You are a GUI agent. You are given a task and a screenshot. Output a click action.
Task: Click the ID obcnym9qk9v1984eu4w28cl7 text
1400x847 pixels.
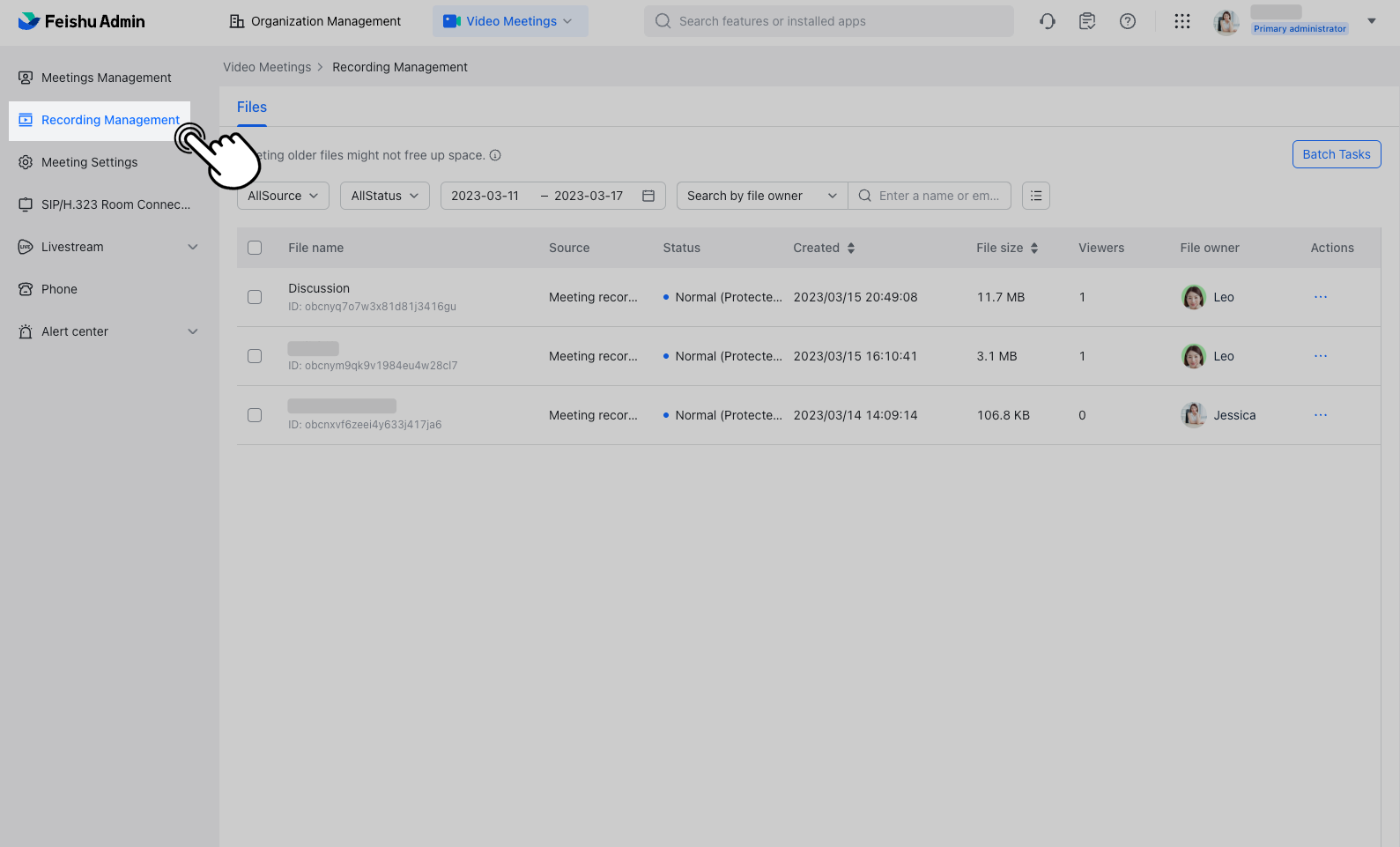373,366
